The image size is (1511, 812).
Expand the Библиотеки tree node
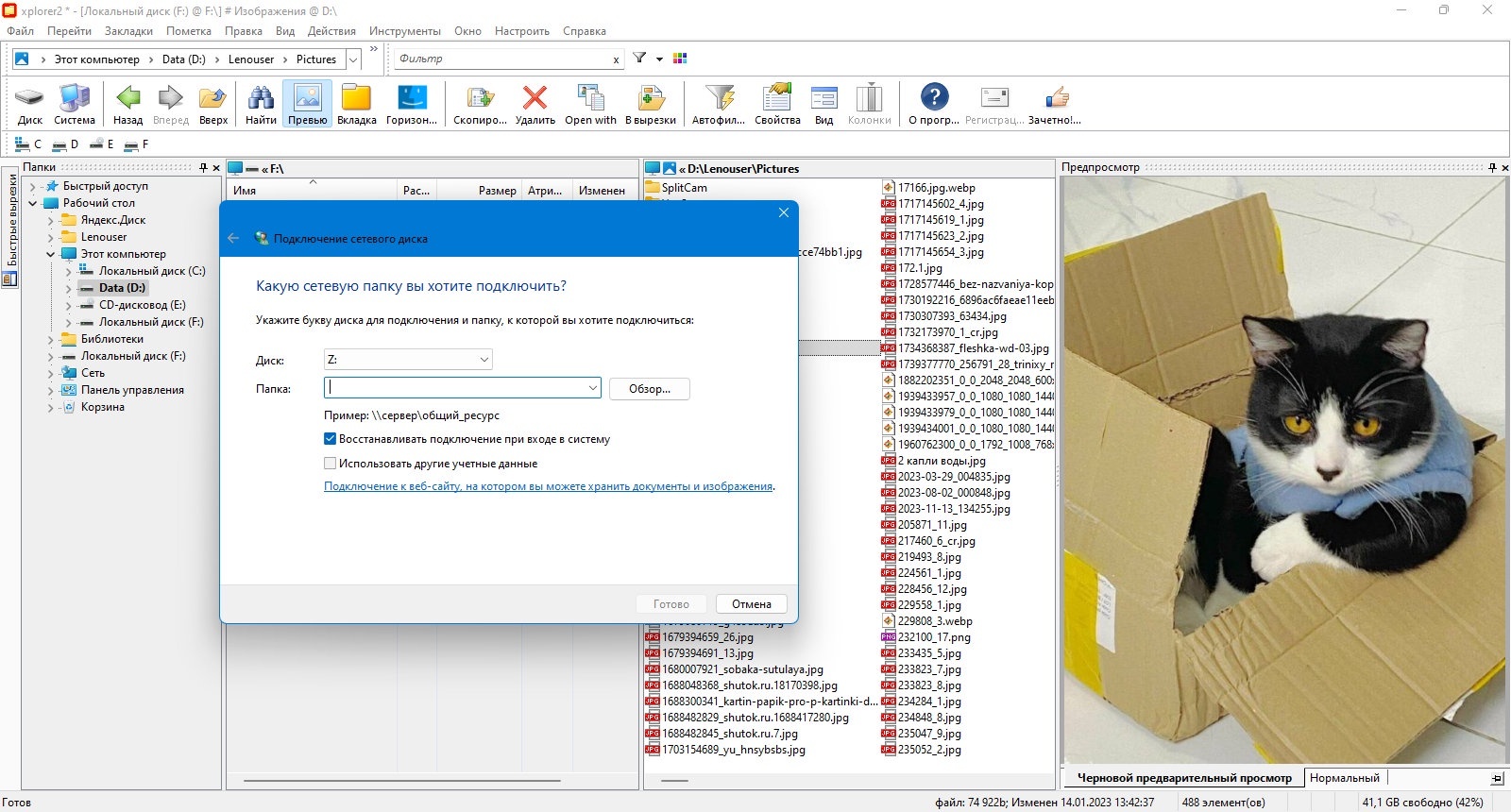51,339
